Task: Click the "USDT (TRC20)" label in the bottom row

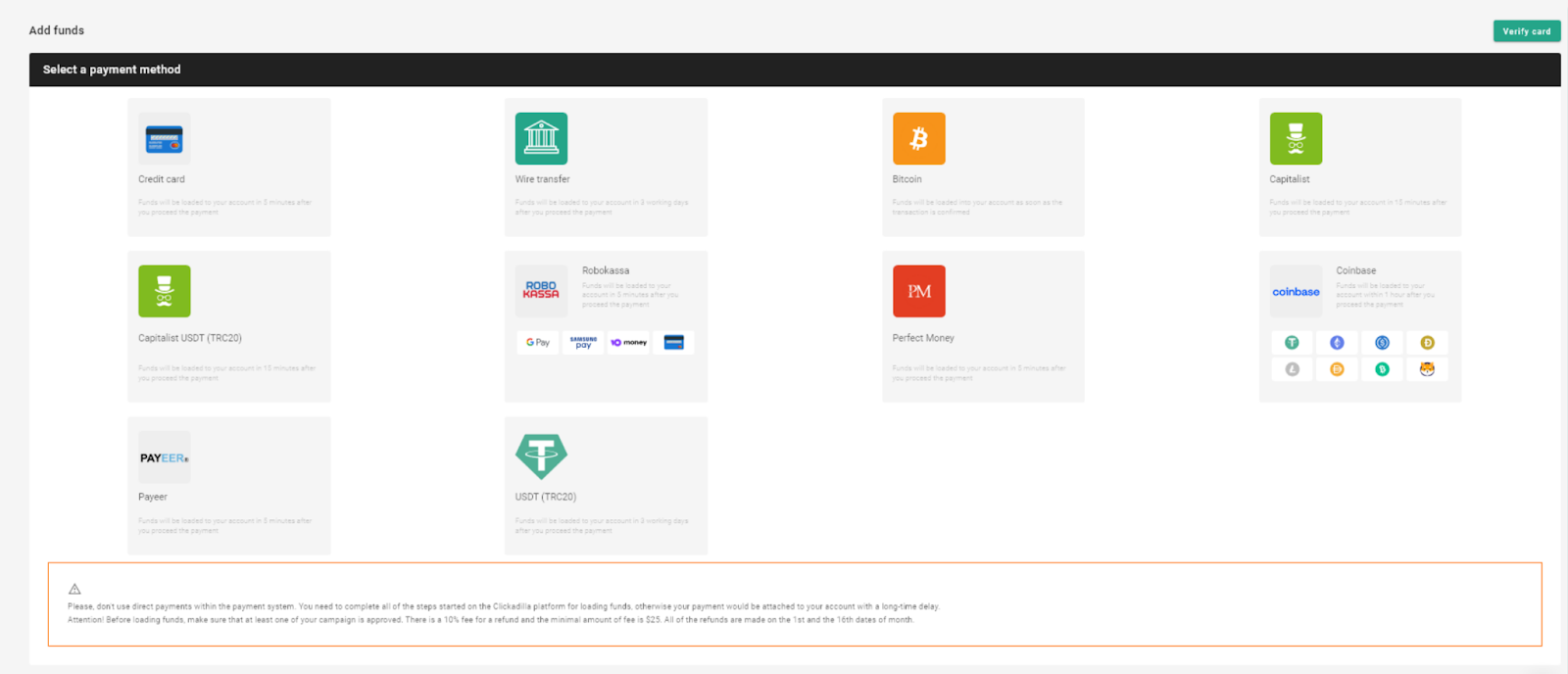Action: 546,497
